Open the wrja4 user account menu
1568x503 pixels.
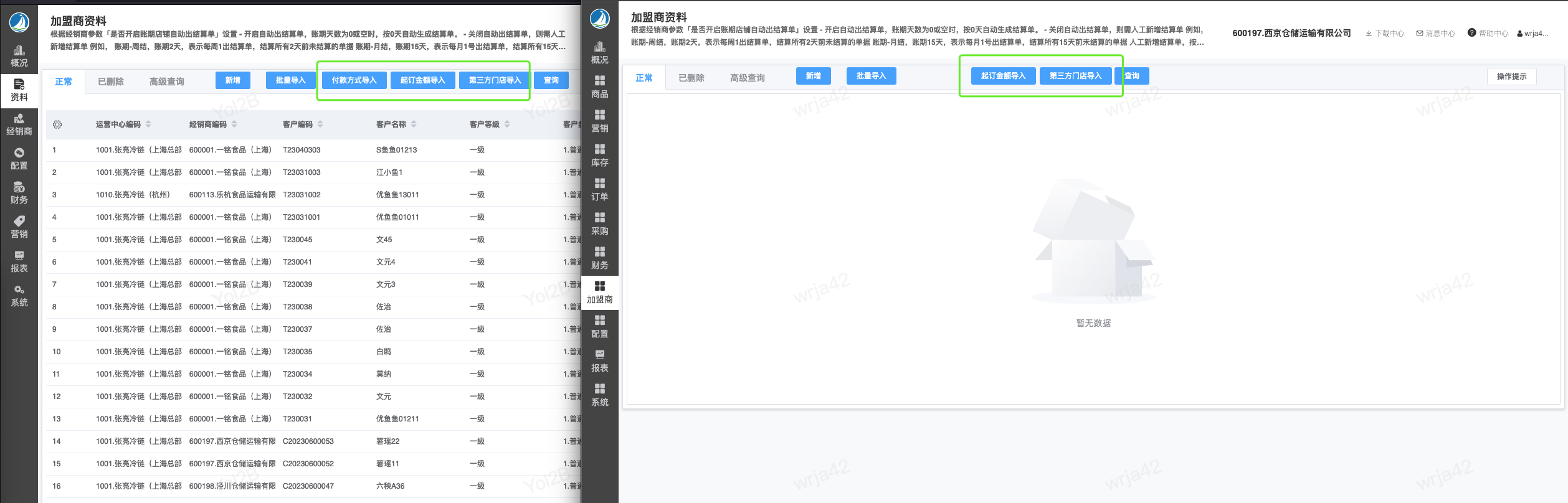pyautogui.click(x=1532, y=34)
